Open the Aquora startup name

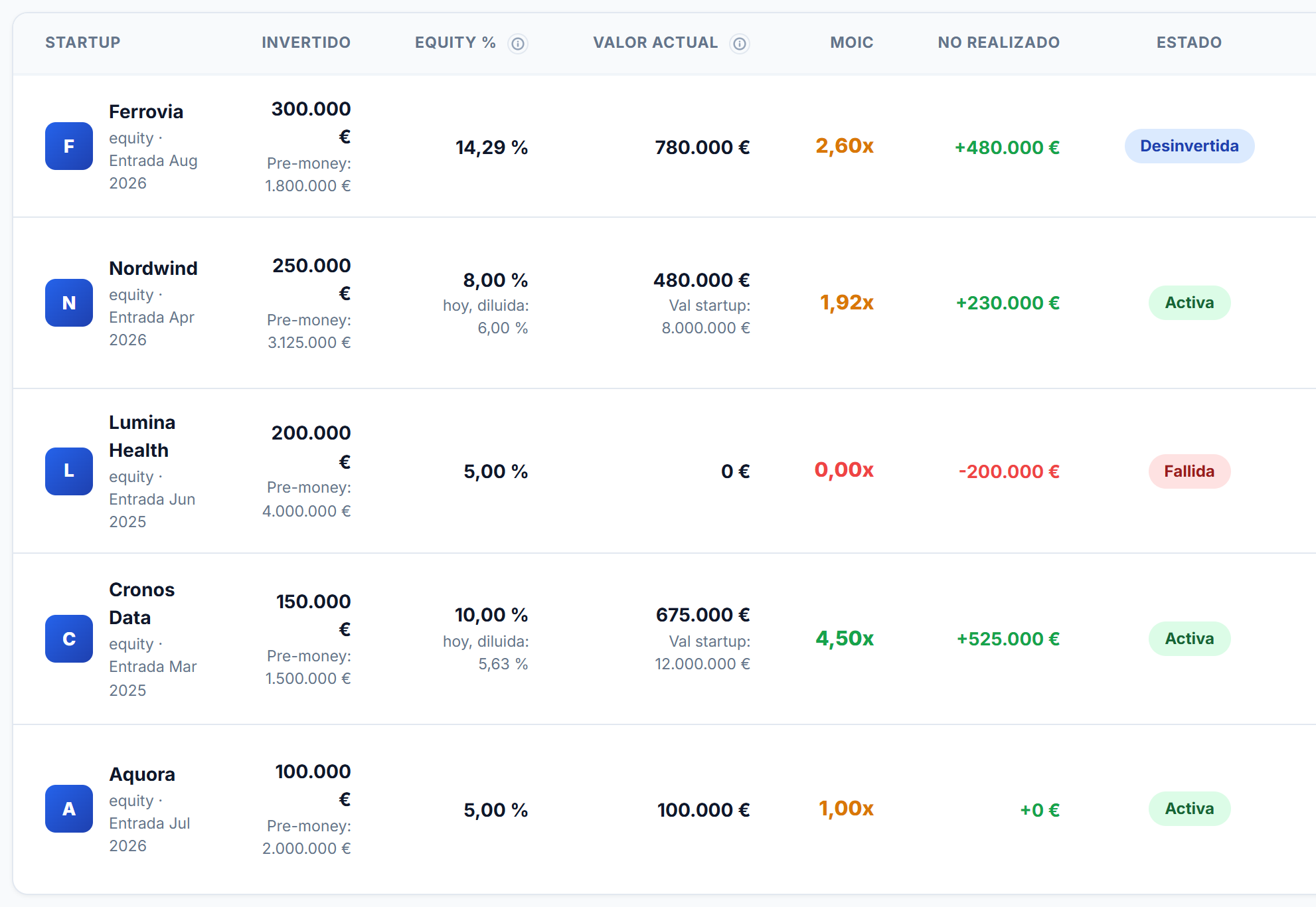142,774
